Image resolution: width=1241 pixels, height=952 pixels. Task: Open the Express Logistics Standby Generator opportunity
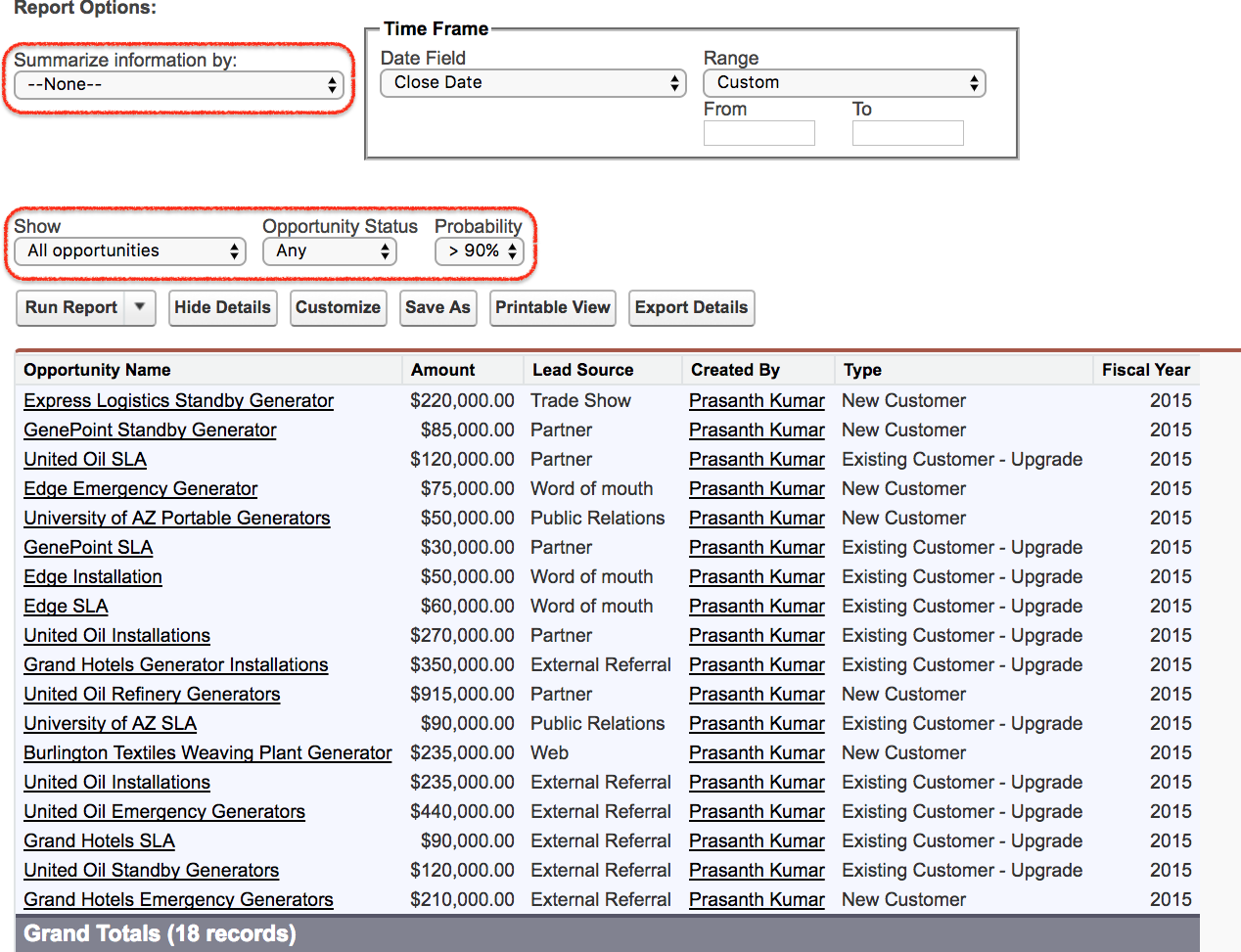tap(178, 400)
